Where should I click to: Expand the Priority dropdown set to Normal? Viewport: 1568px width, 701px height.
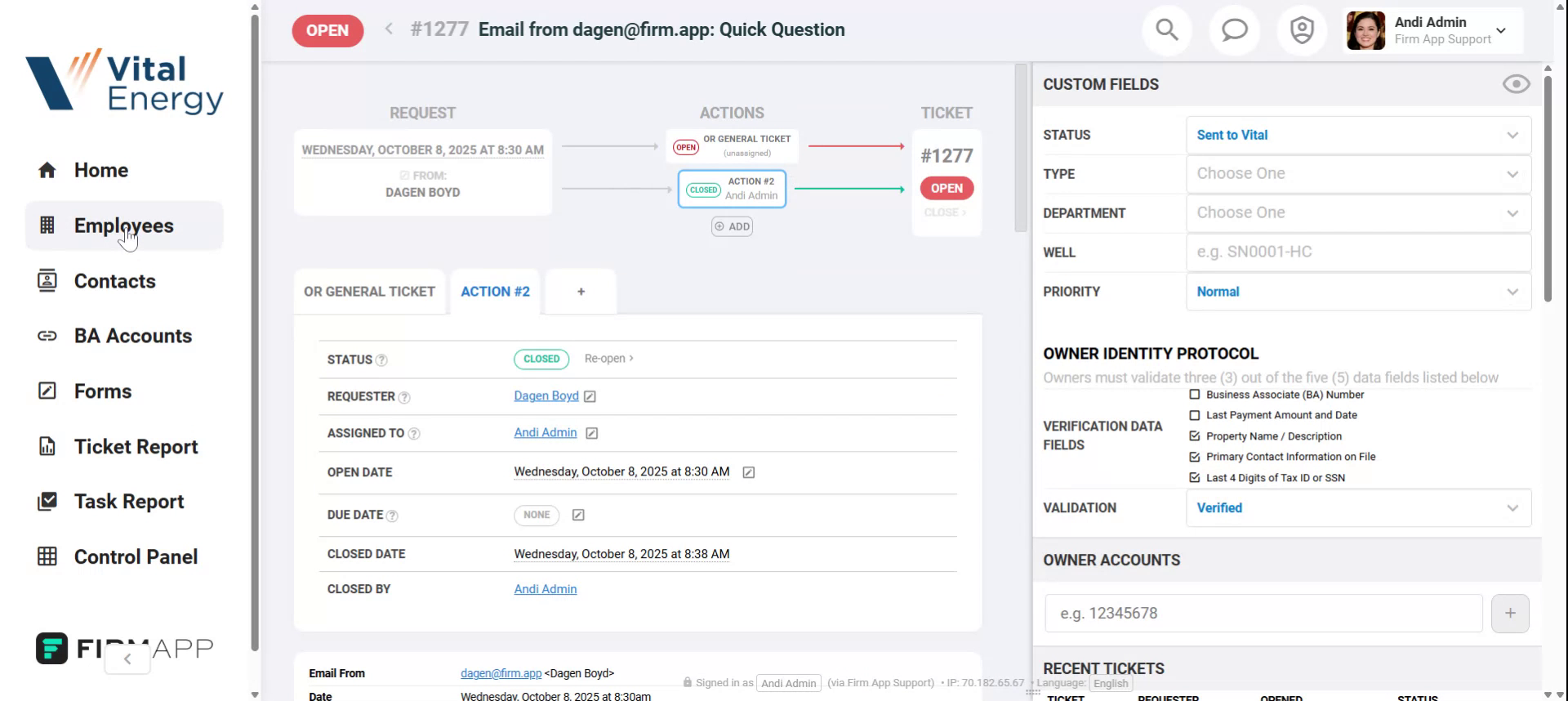(x=1357, y=292)
